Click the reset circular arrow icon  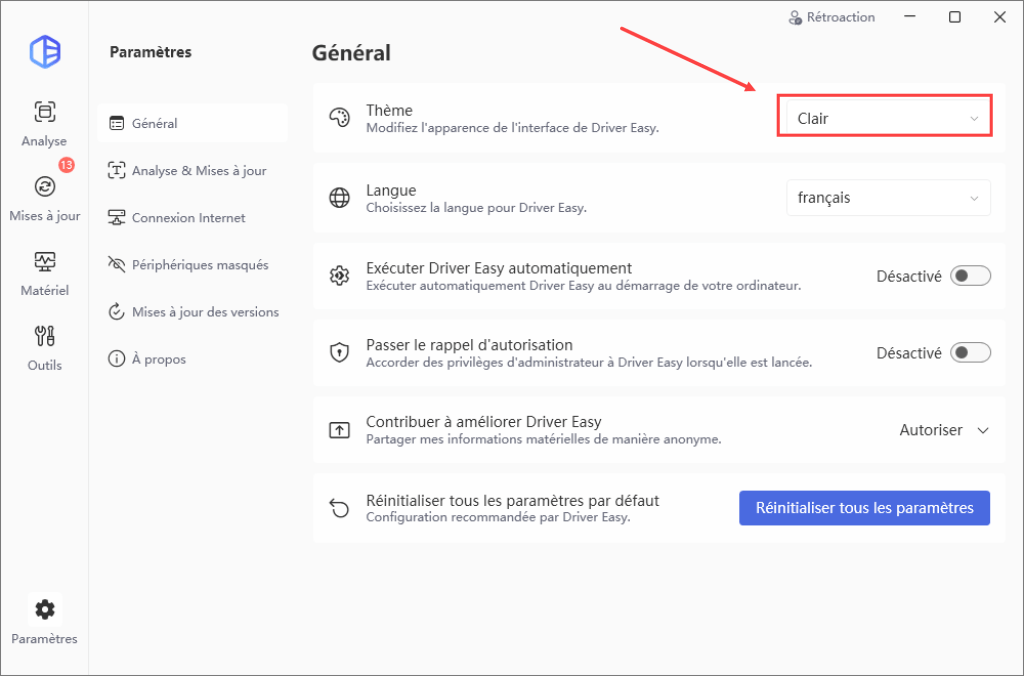tap(340, 507)
